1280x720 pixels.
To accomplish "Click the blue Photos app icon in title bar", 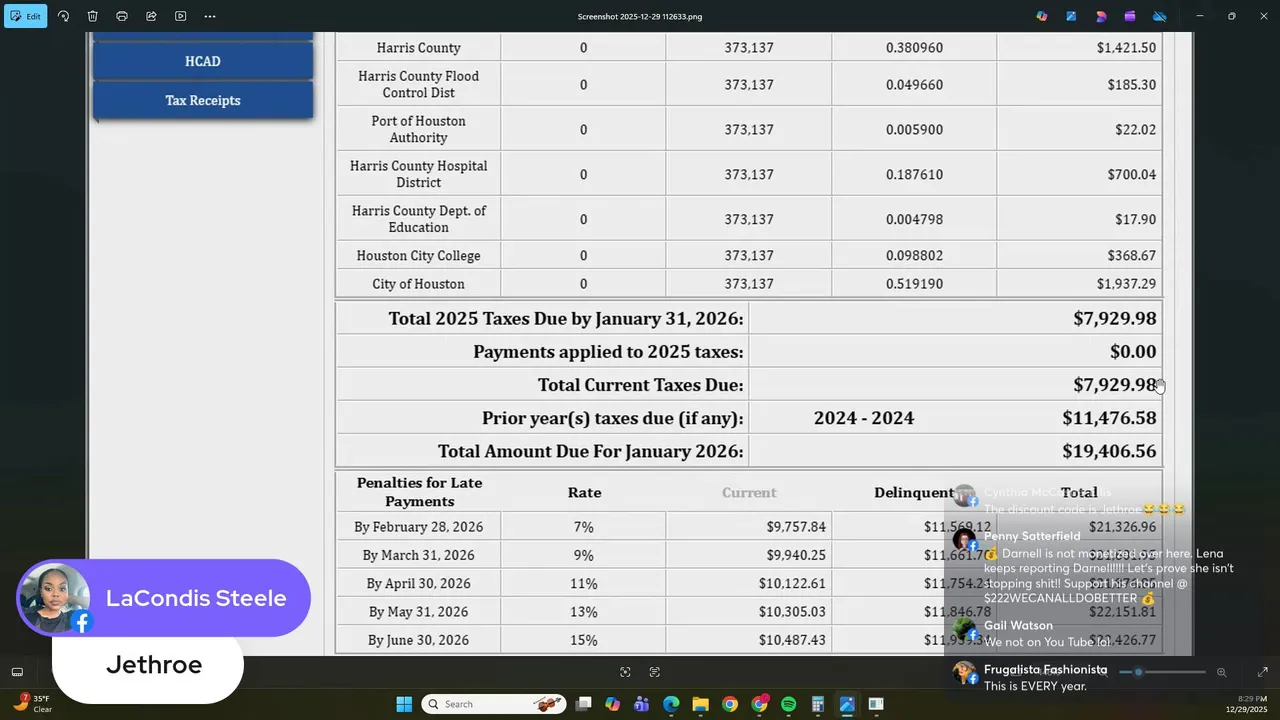I will (1071, 16).
